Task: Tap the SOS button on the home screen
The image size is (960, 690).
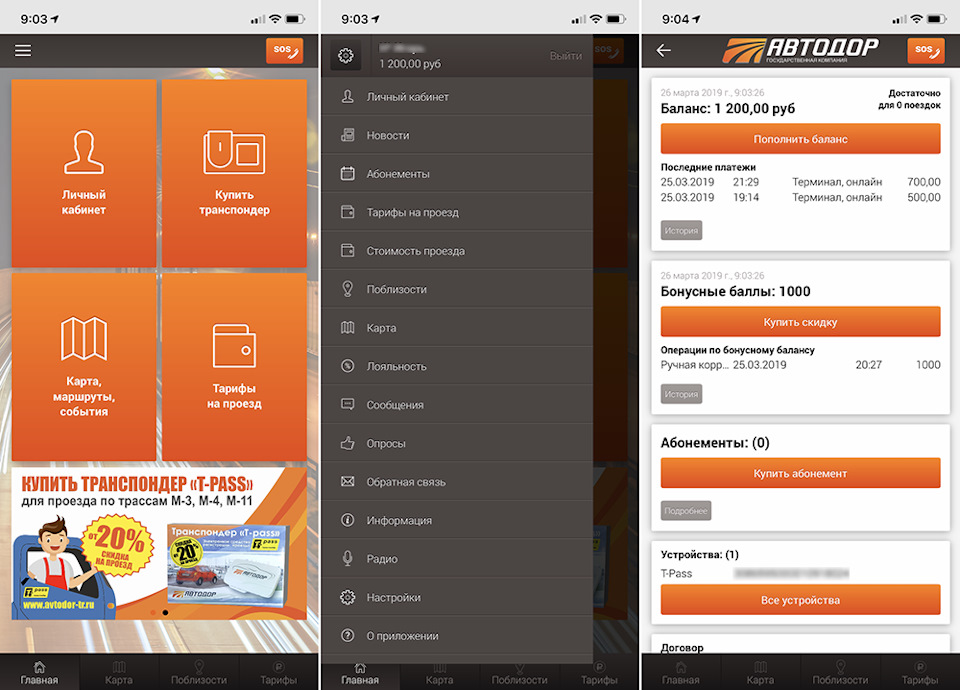Action: tap(285, 51)
